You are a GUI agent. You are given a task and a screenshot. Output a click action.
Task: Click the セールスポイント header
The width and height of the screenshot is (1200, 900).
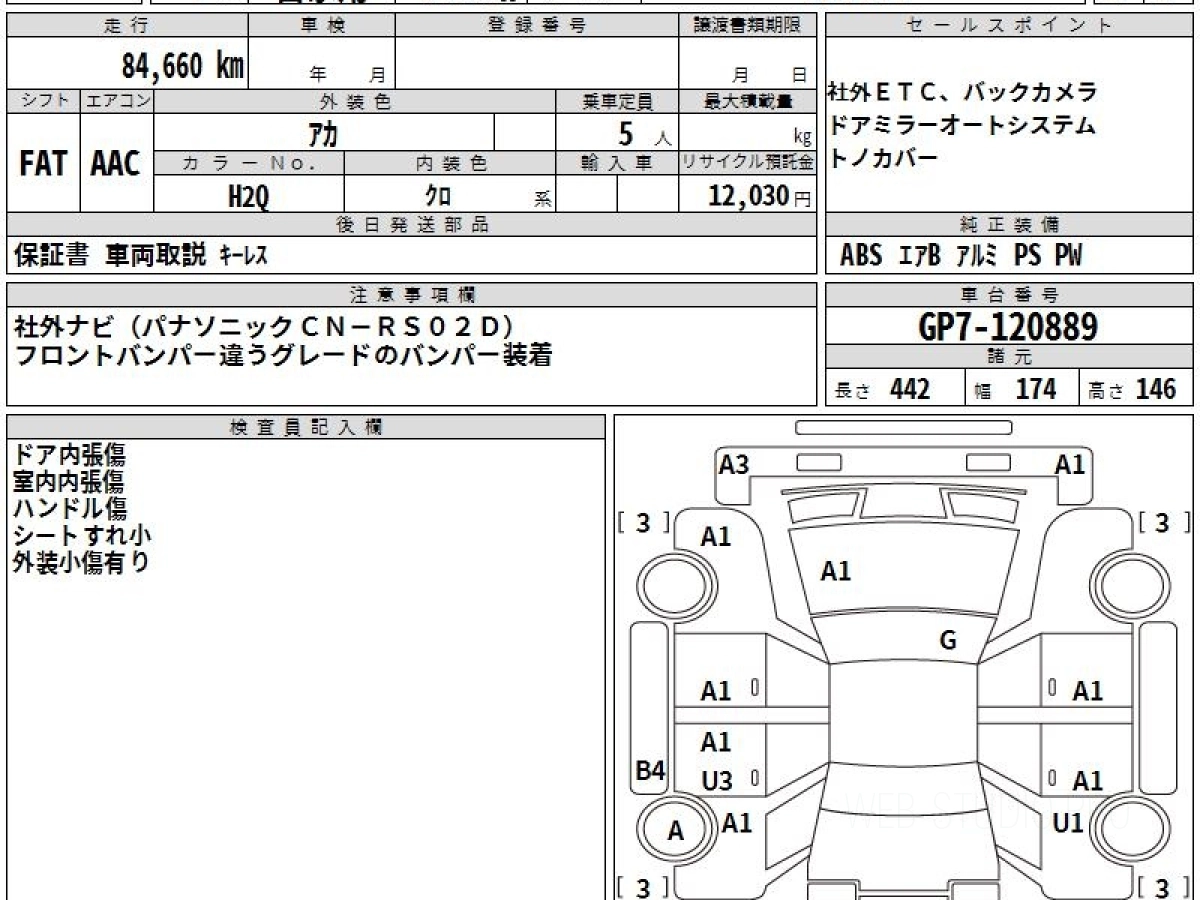click(1010, 26)
